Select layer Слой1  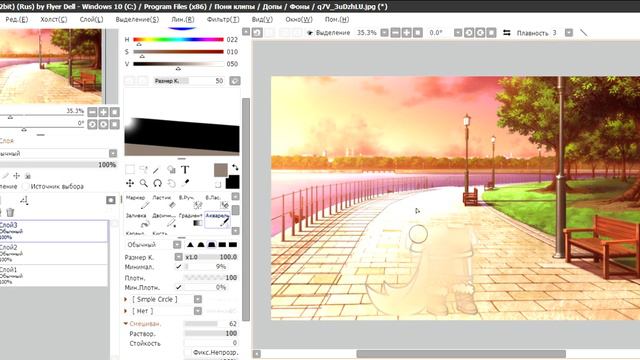tap(53, 275)
